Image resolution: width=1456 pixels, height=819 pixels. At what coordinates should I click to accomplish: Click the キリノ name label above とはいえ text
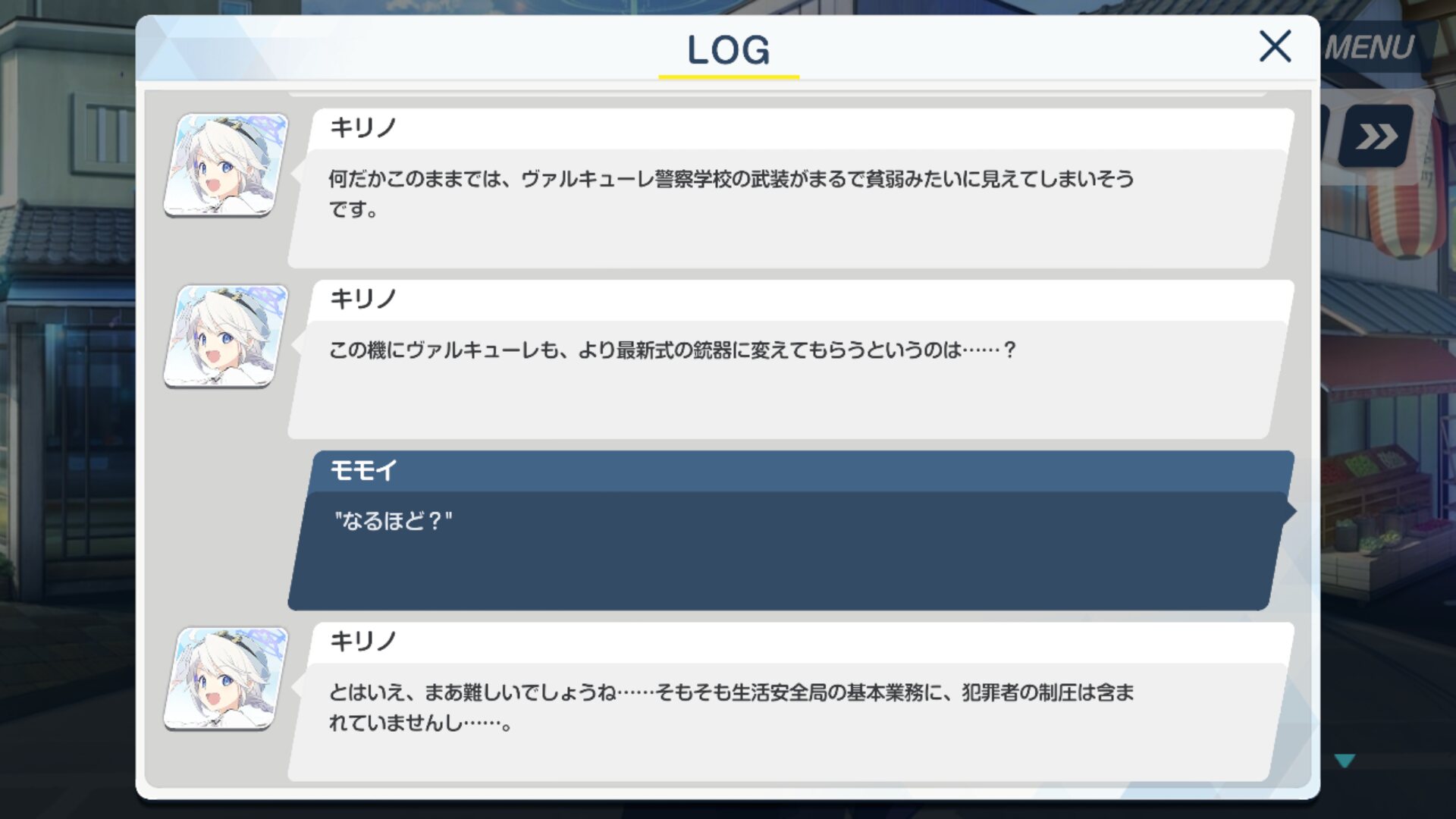362,642
